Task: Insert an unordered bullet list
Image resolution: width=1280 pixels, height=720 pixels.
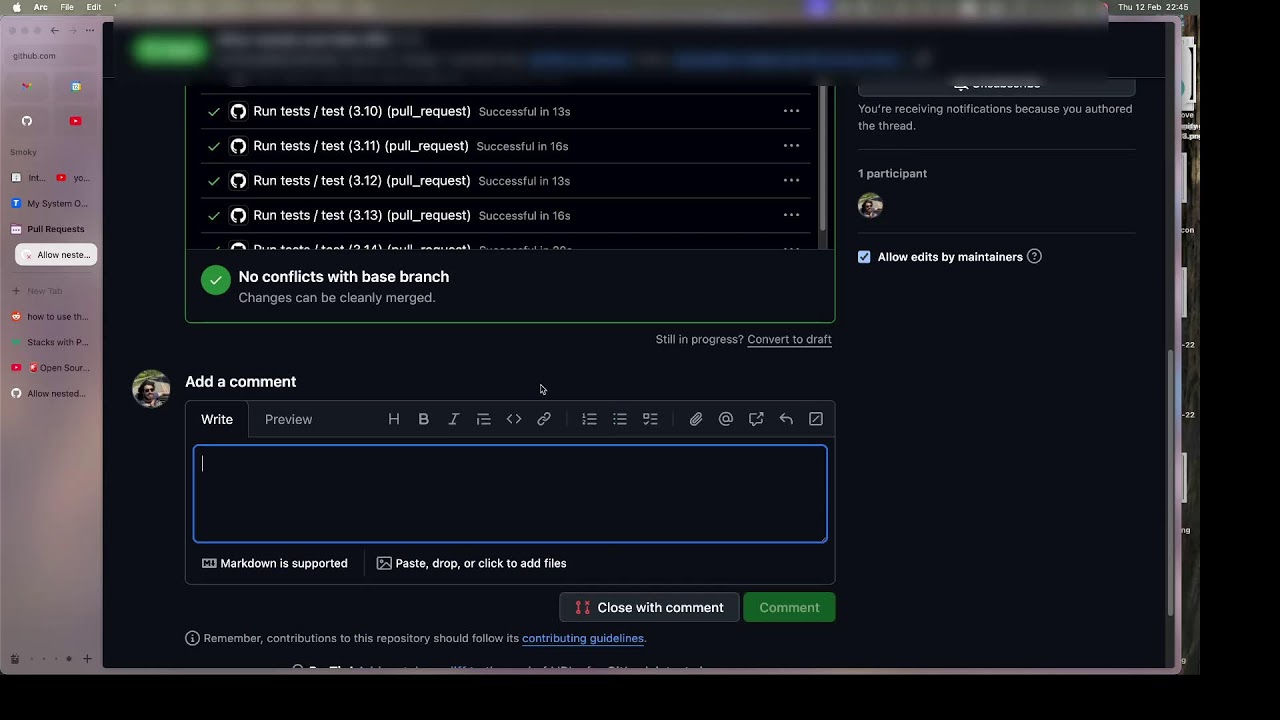Action: (x=620, y=419)
